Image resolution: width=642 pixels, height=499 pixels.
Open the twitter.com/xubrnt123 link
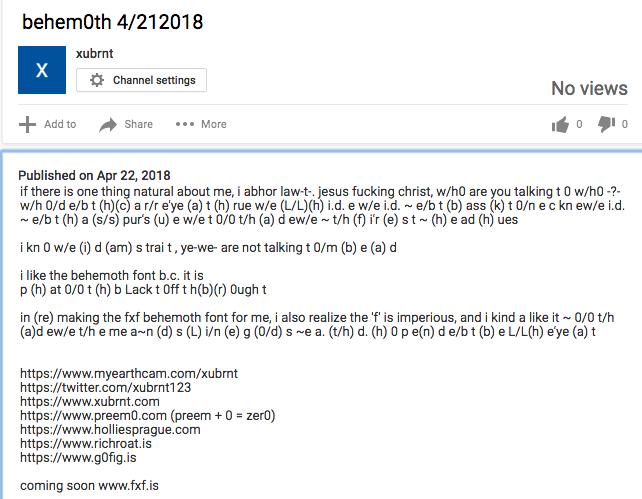[106, 388]
